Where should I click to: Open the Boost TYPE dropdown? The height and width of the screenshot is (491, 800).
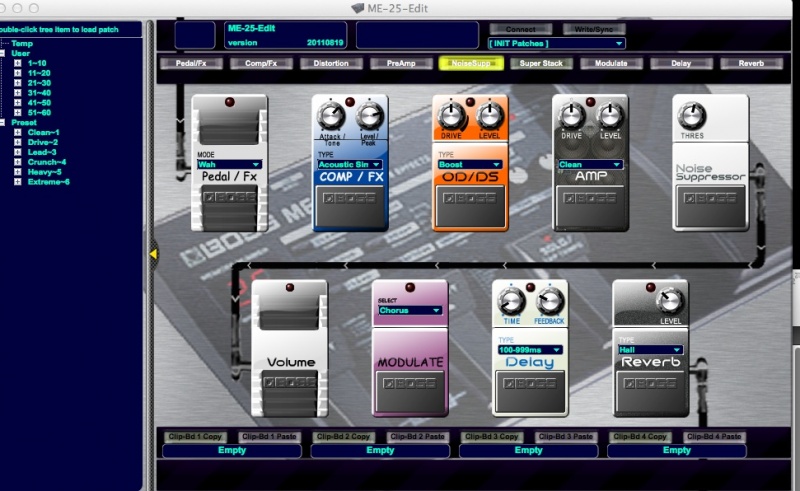coord(470,164)
